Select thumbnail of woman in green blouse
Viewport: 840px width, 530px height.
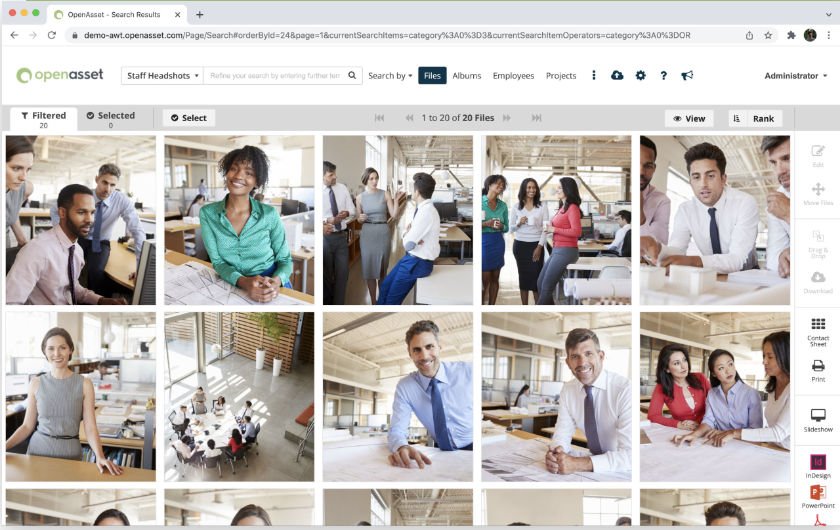pos(239,220)
